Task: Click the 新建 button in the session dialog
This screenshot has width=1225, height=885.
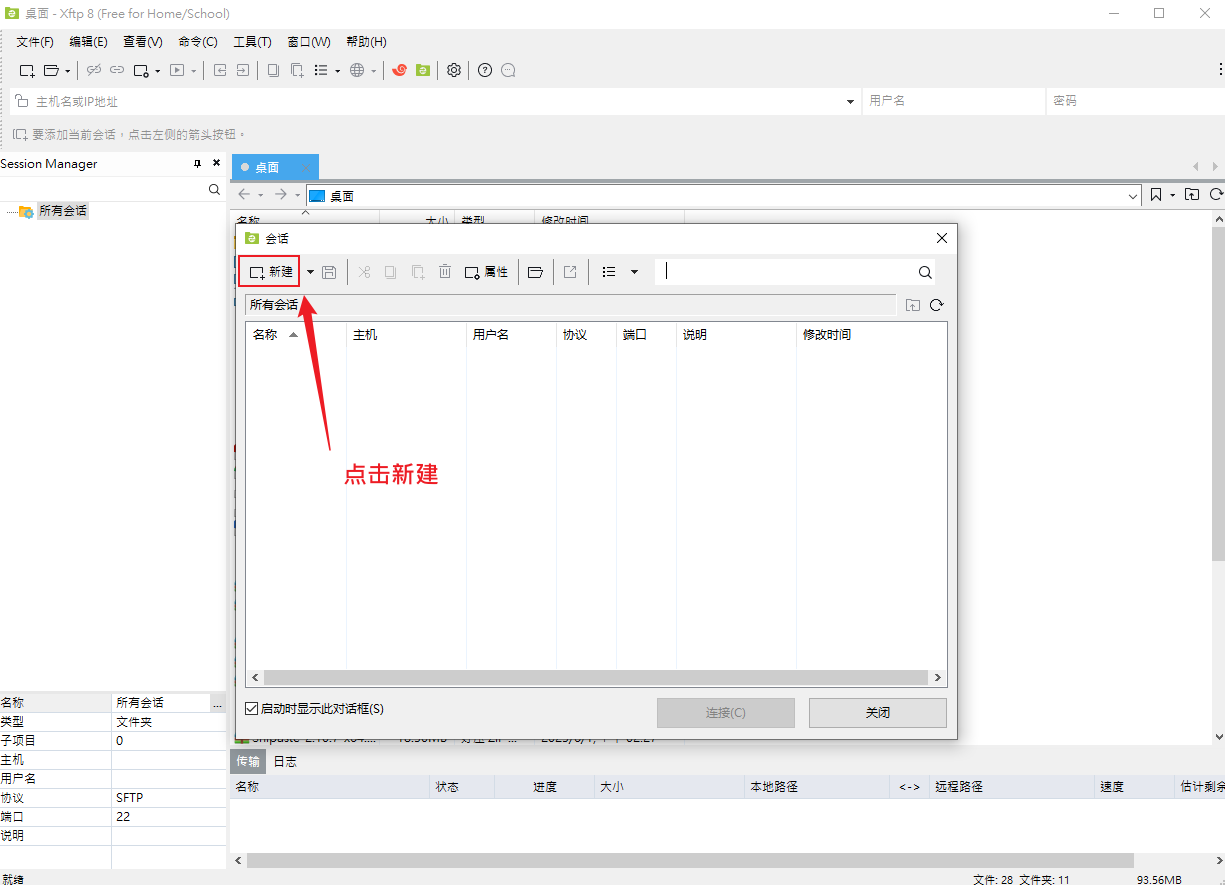Action: click(271, 272)
